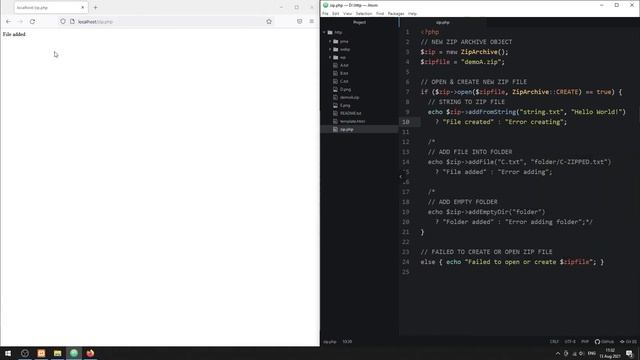The width and height of the screenshot is (640, 360).
Task: Open demoA.zip in the project tree
Action: tap(349, 98)
